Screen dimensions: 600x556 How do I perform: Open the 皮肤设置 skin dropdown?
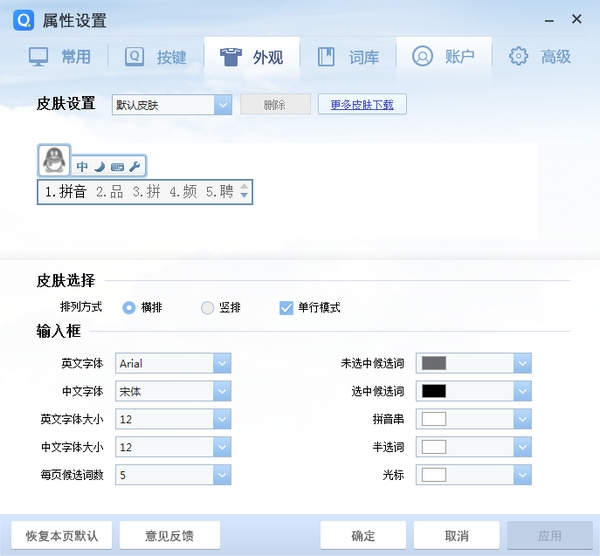222,105
